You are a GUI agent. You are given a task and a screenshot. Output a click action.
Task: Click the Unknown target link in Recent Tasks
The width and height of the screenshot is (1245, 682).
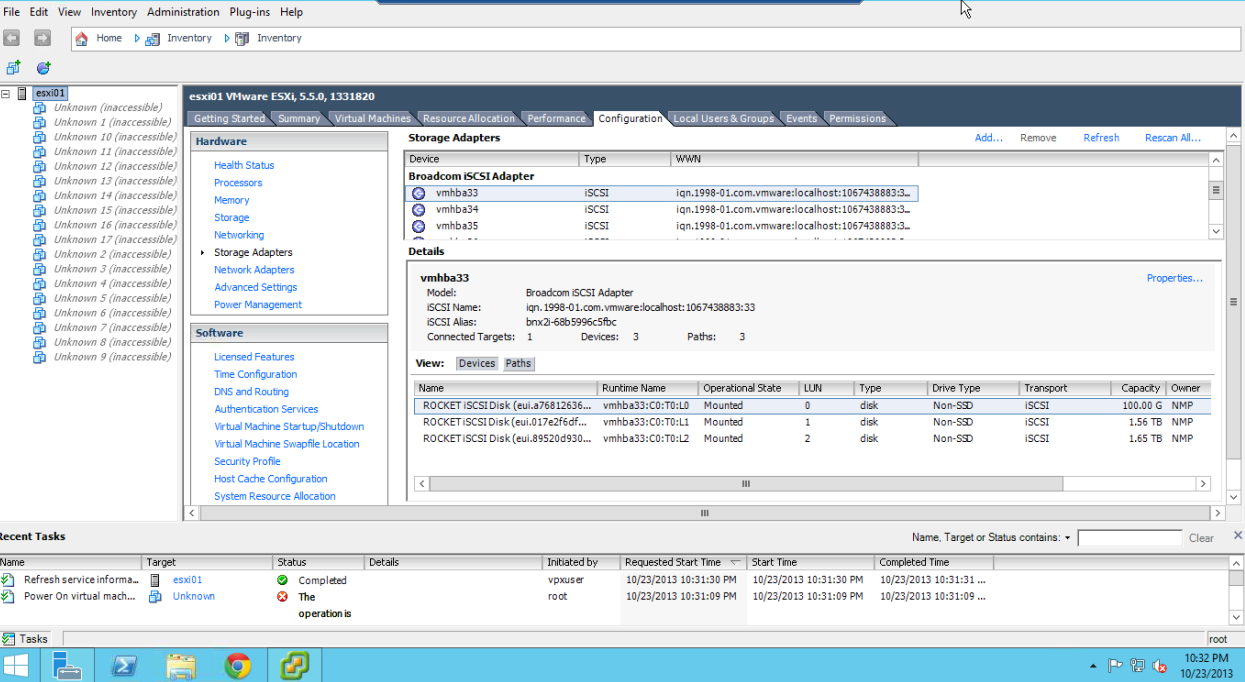pos(193,597)
